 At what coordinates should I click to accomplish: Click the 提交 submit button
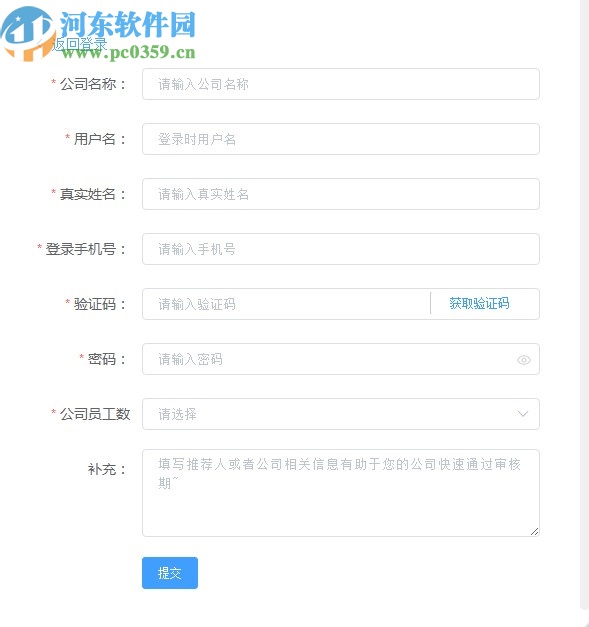(170, 573)
